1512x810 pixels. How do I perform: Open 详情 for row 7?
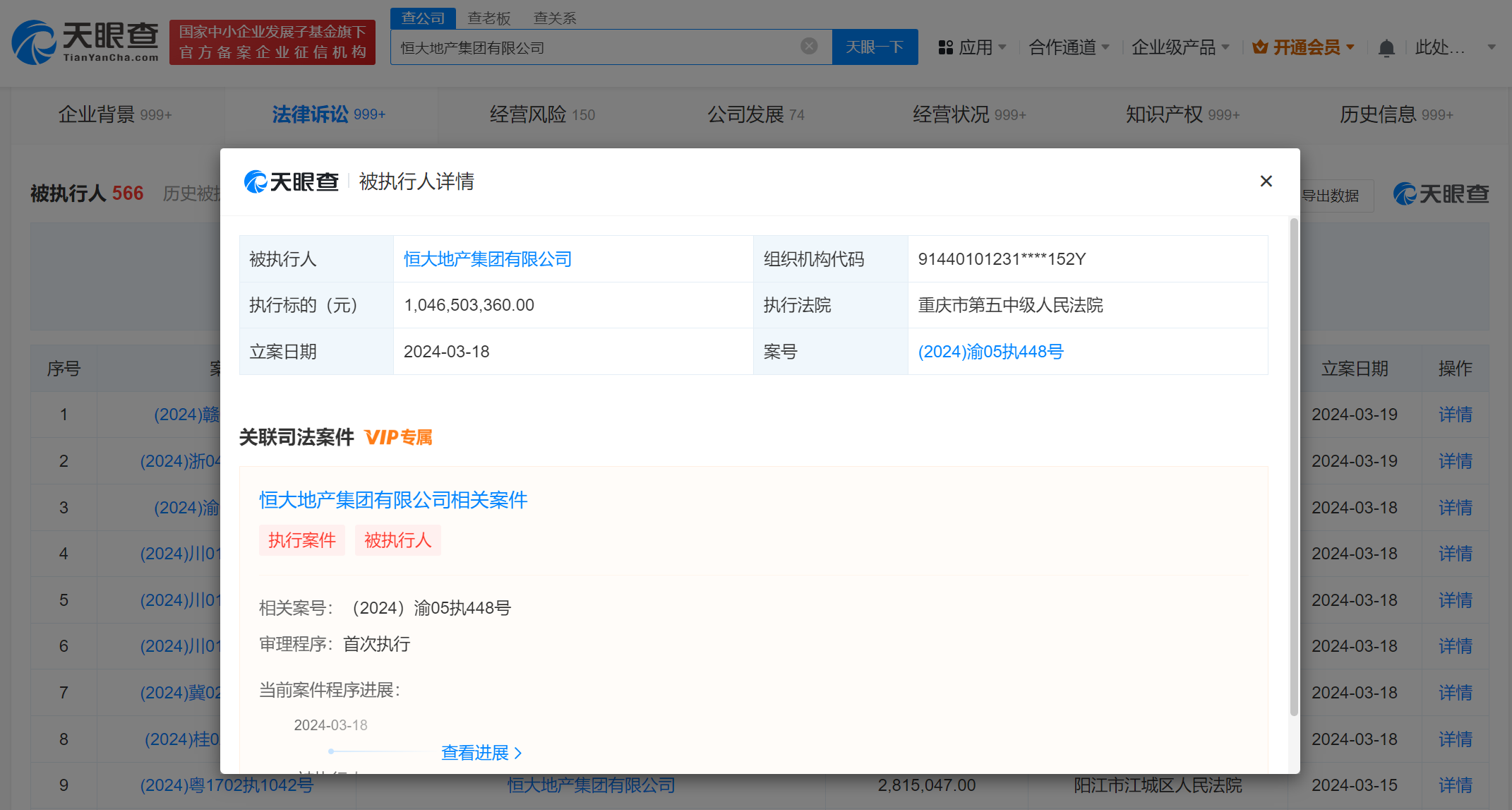[1456, 693]
